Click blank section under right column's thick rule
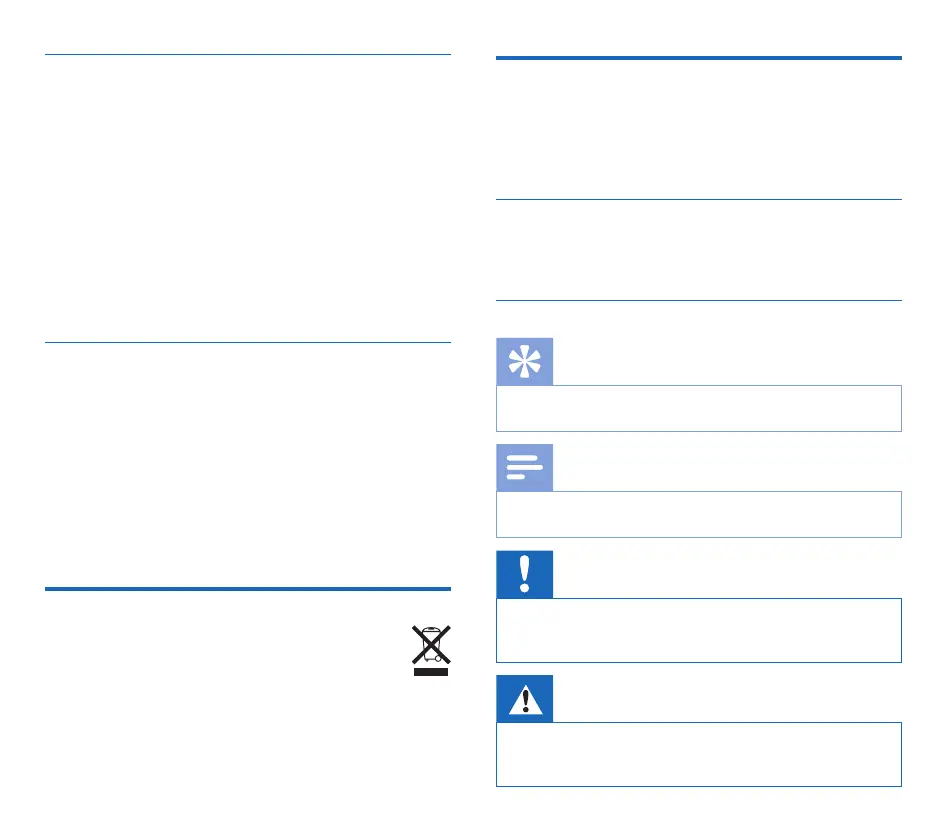947x839 pixels. pyautogui.click(x=698, y=128)
